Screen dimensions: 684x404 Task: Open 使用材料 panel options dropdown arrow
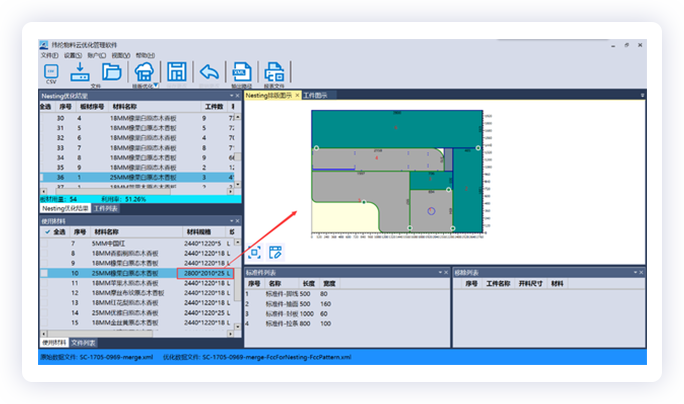[232, 221]
